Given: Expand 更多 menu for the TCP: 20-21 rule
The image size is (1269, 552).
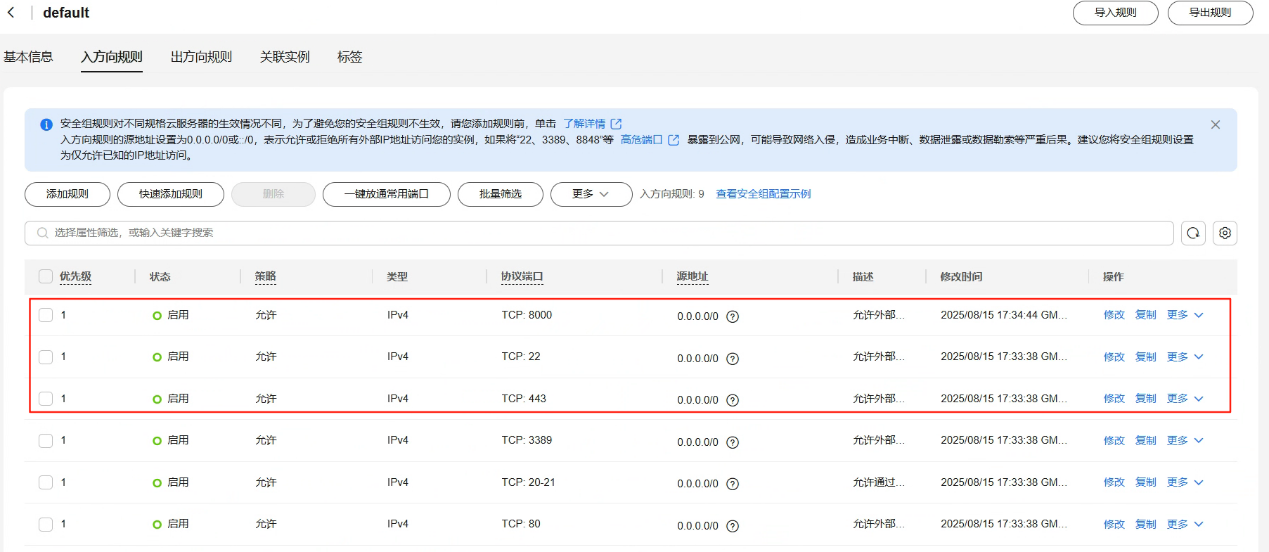Looking at the screenshot, I should [1184, 483].
